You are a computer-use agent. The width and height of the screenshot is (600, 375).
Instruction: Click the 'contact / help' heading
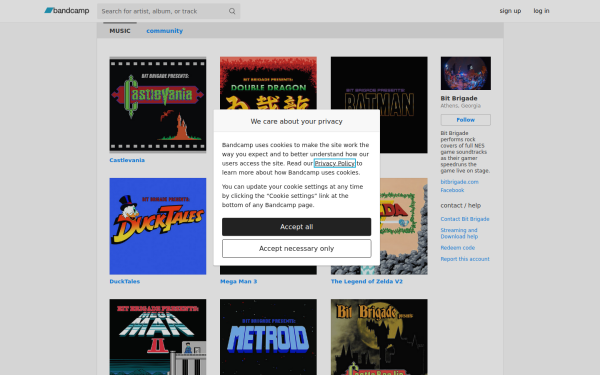(460, 205)
